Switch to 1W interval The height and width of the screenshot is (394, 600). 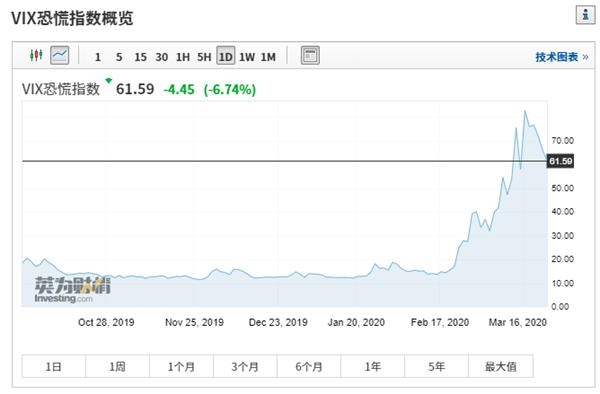[247, 57]
